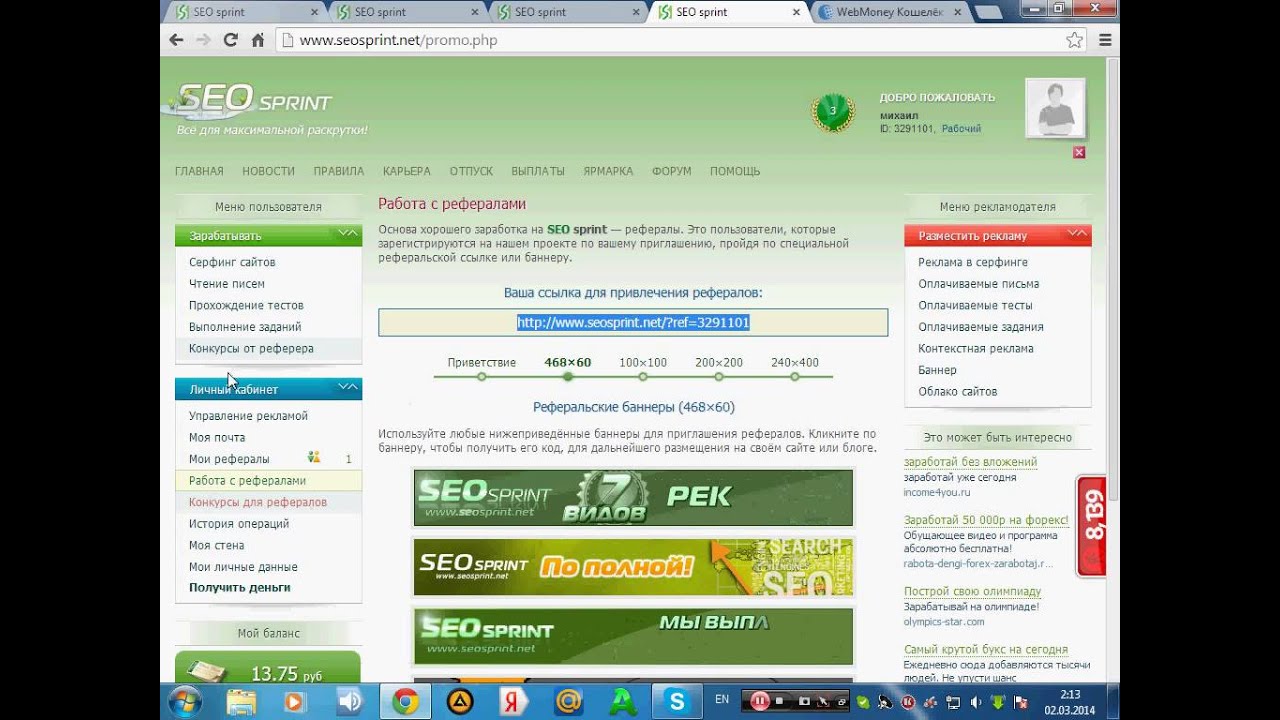
Task: Click the 7 видов referral banner
Action: (x=633, y=497)
